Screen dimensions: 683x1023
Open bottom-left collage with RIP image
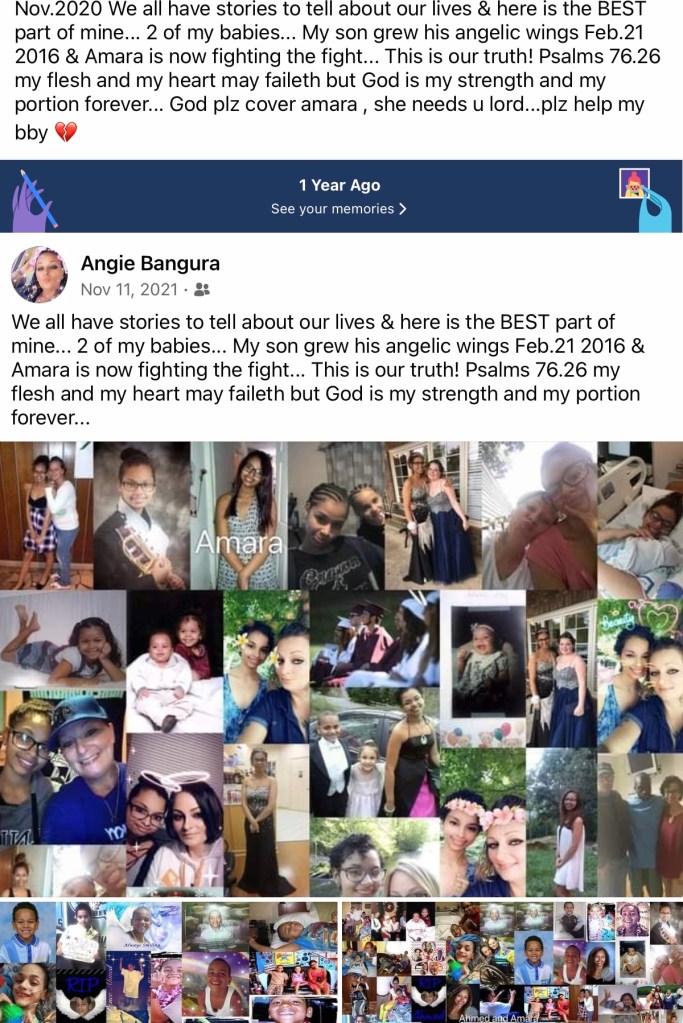(x=169, y=962)
